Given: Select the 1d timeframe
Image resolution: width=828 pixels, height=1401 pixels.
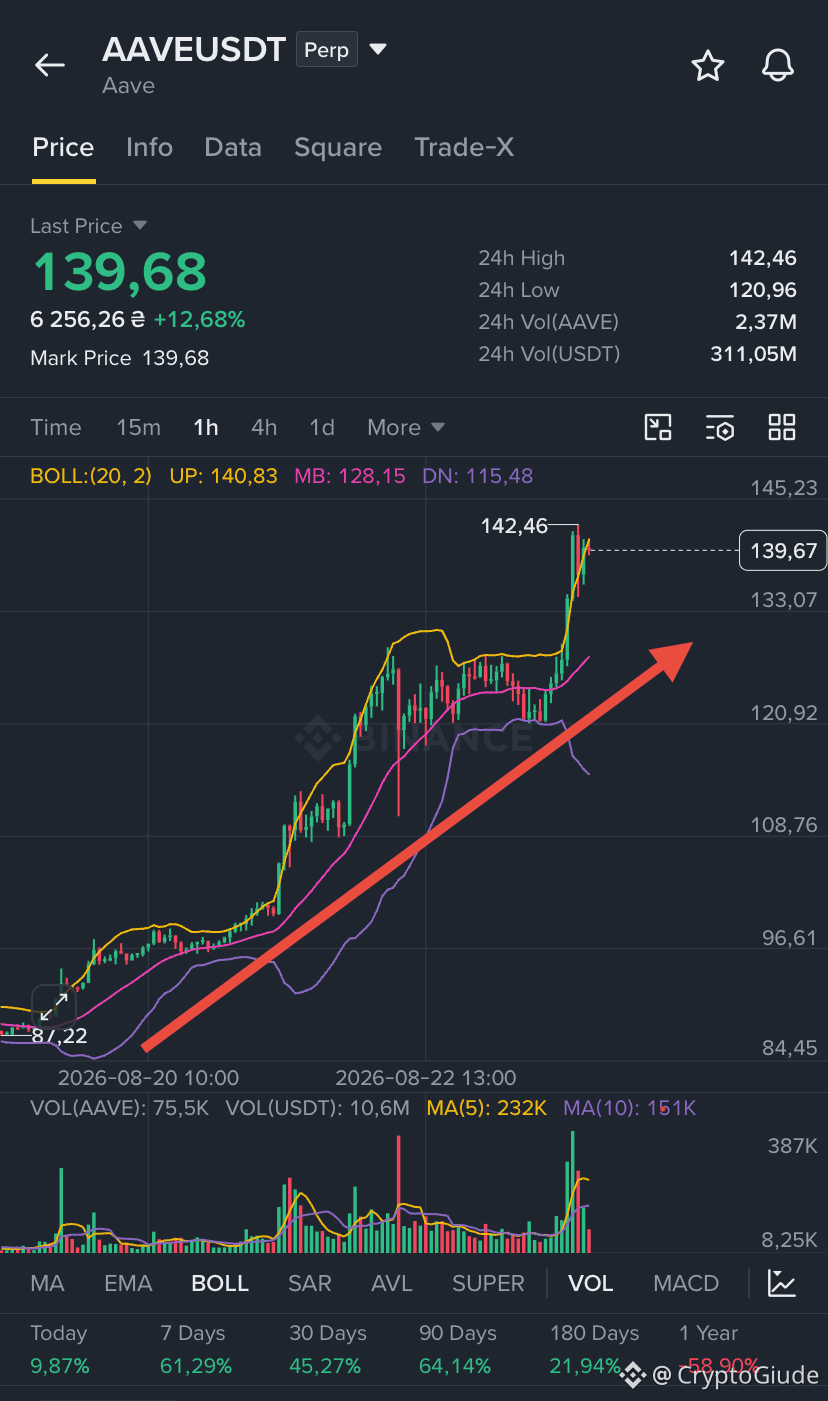Looking at the screenshot, I should click(x=322, y=427).
